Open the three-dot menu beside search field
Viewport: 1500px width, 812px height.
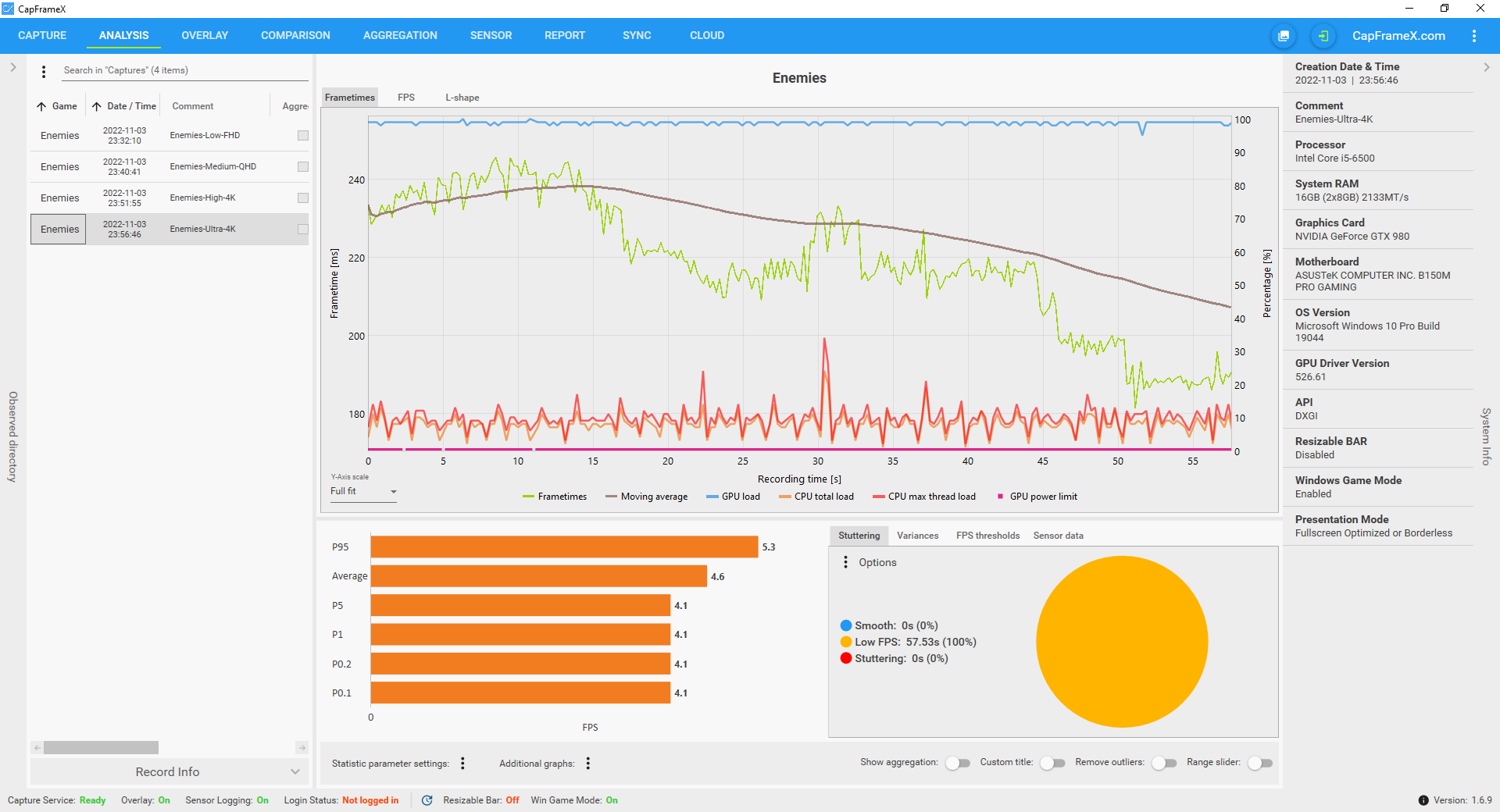coord(44,71)
